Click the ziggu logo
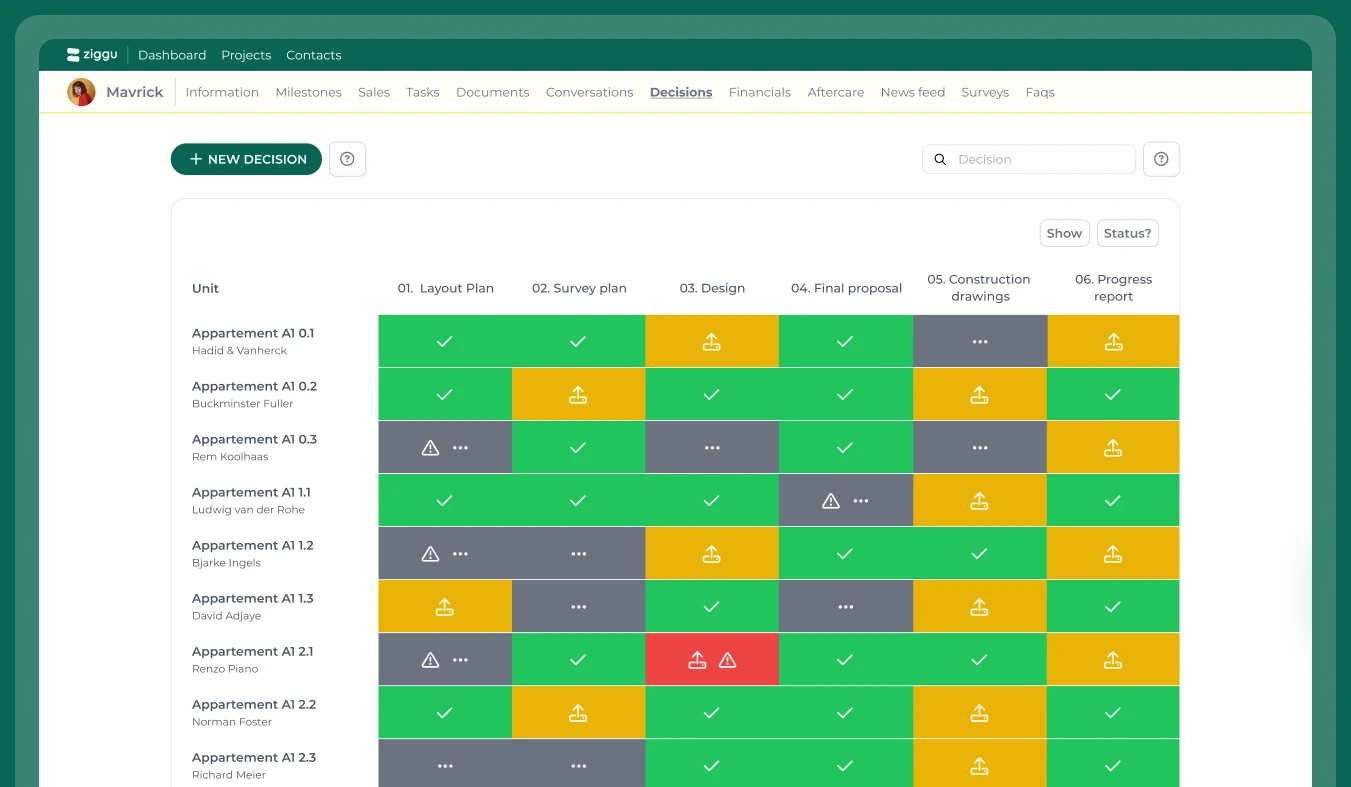The height and width of the screenshot is (787, 1351). [x=92, y=55]
